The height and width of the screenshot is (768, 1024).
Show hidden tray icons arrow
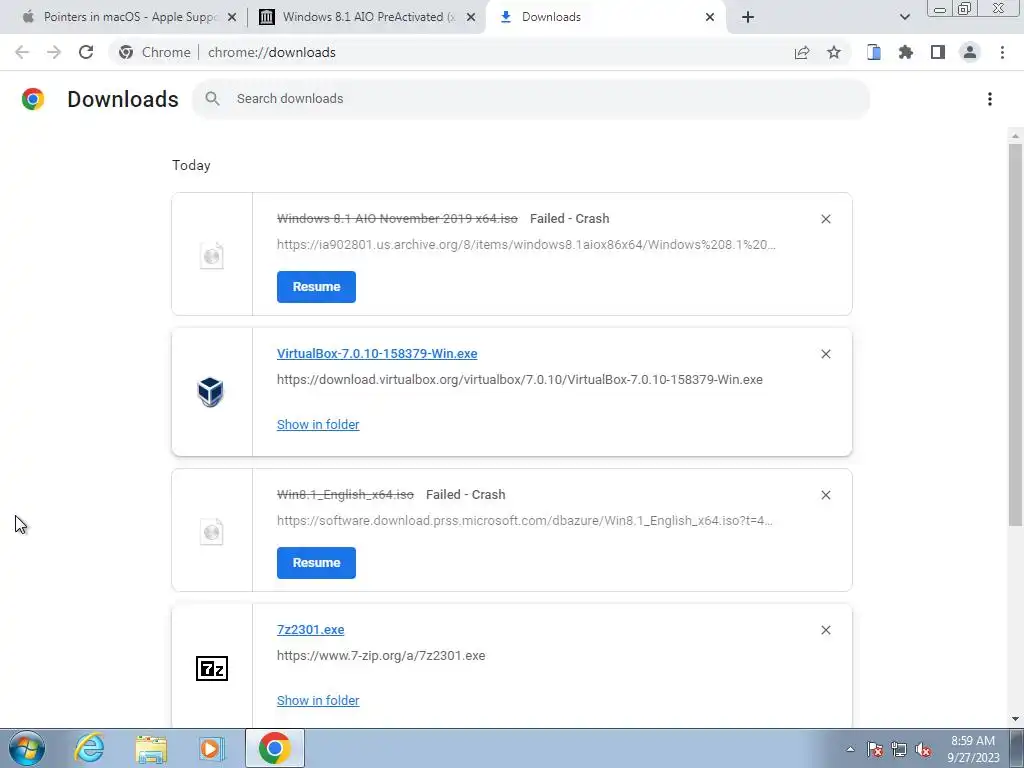(850, 749)
